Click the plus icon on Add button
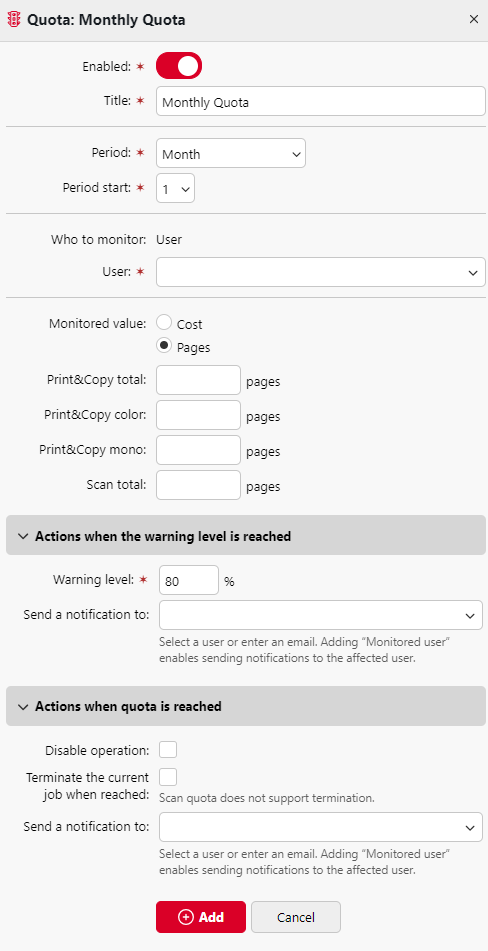This screenshot has width=488, height=951. (186, 916)
